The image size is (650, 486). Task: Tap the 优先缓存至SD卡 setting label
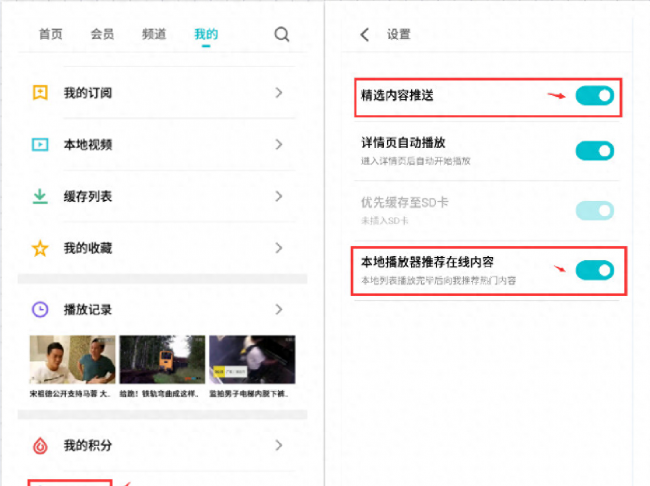pyautogui.click(x=405, y=202)
